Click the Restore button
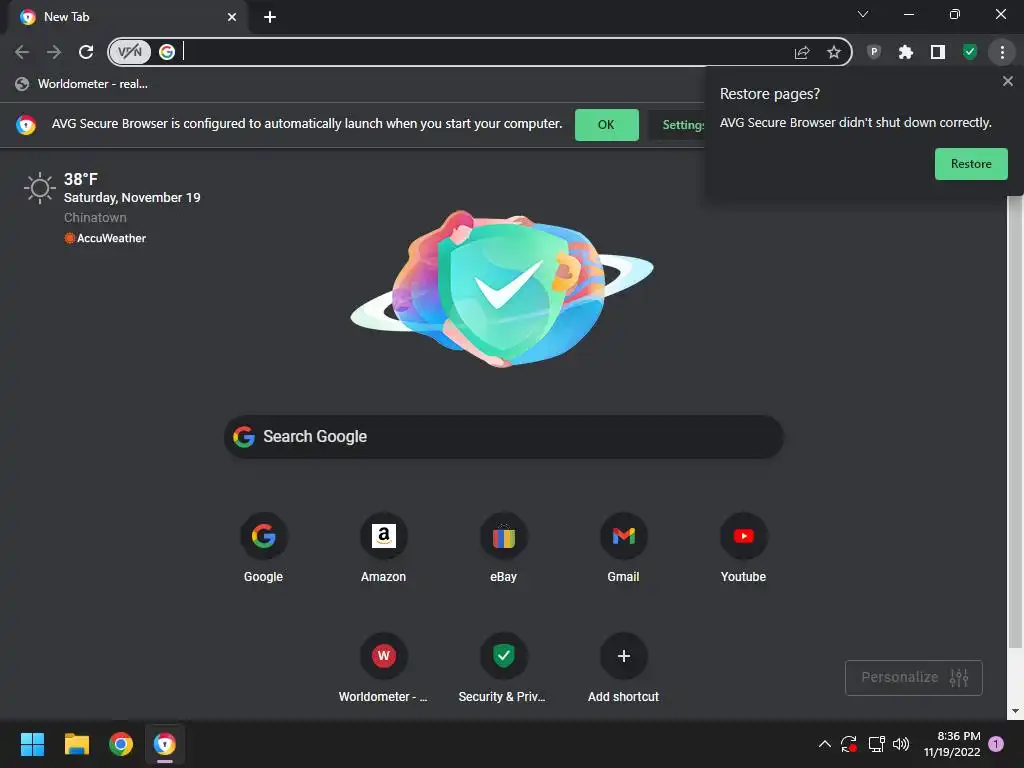Viewport: 1024px width, 768px height. (970, 164)
